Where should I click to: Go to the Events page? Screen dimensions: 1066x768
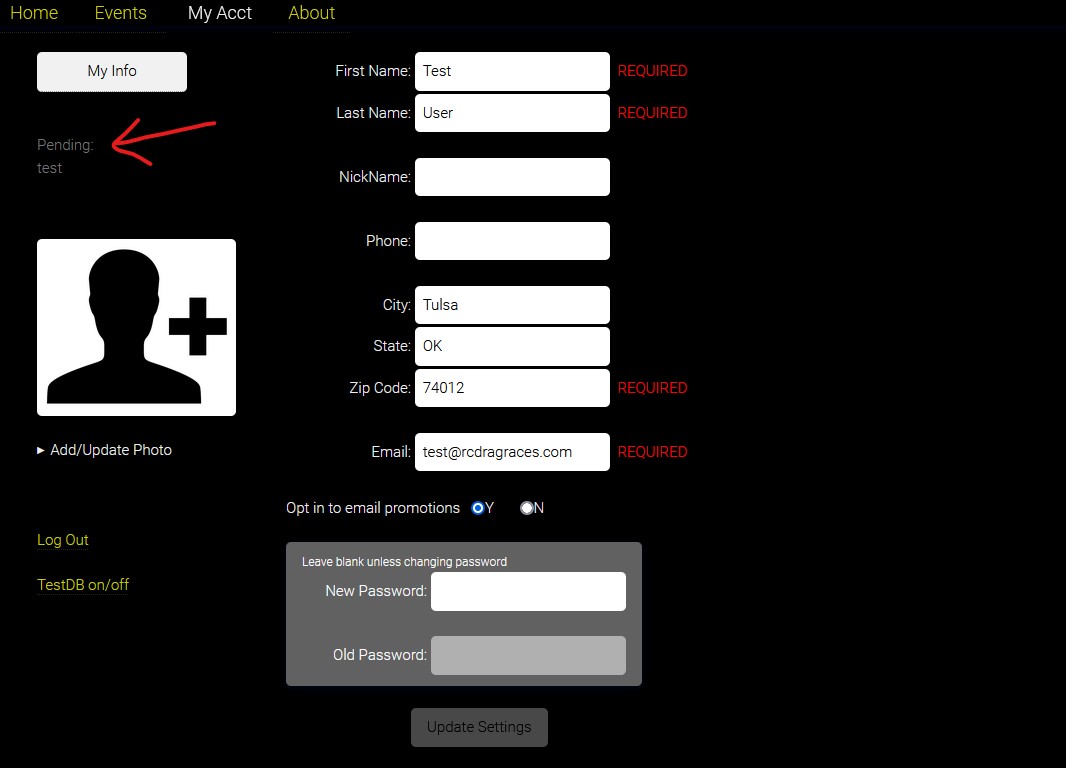click(x=120, y=13)
